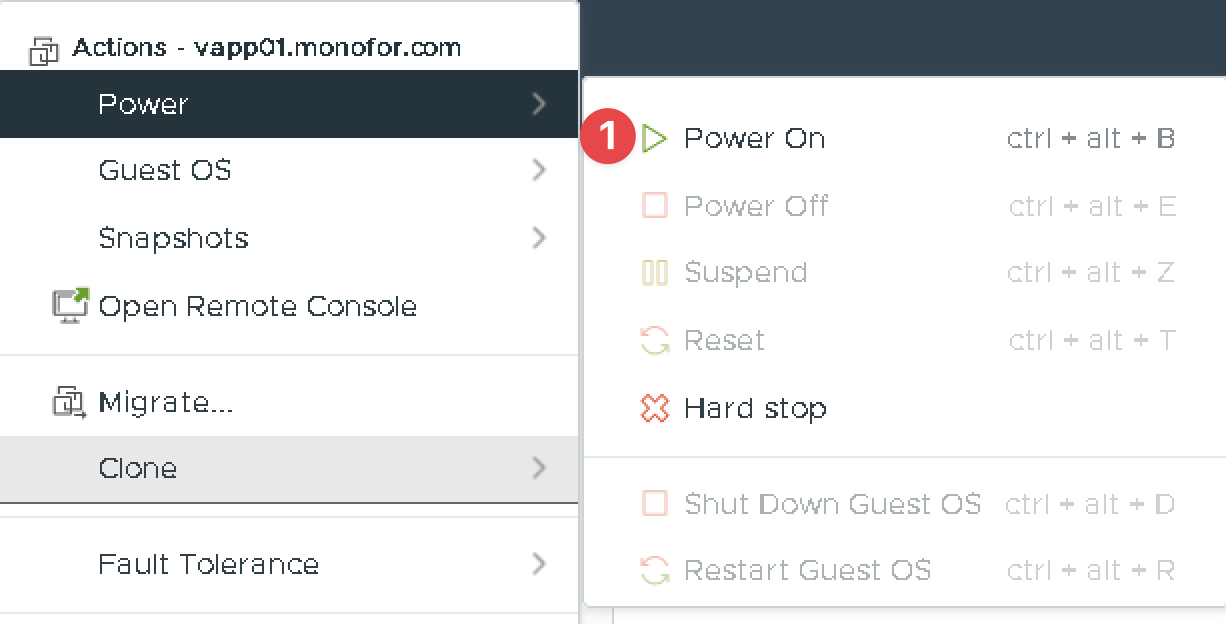Open the Fault Tolerance submenu arrow
Viewport: 1226px width, 624px height.
click(539, 564)
